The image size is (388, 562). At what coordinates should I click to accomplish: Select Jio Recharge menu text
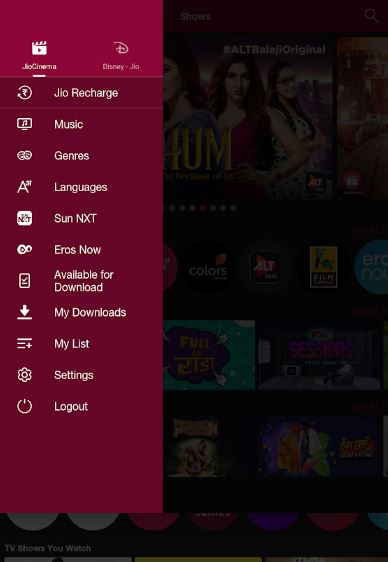click(86, 93)
